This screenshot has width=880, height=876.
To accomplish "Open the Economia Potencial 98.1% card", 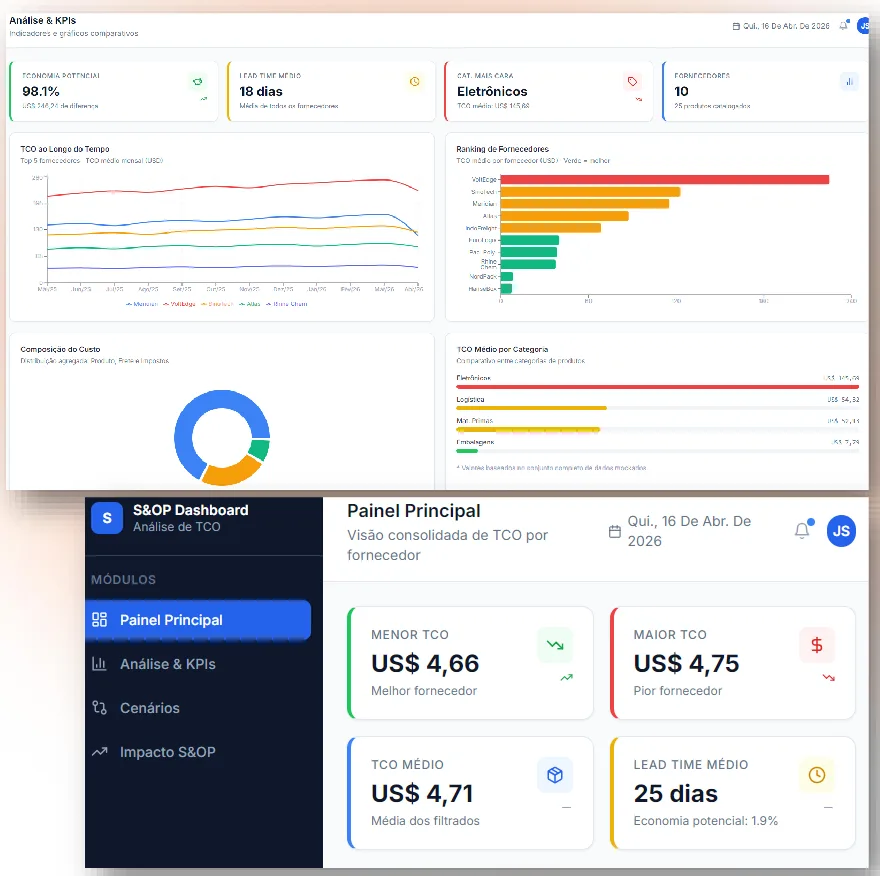I will [114, 91].
